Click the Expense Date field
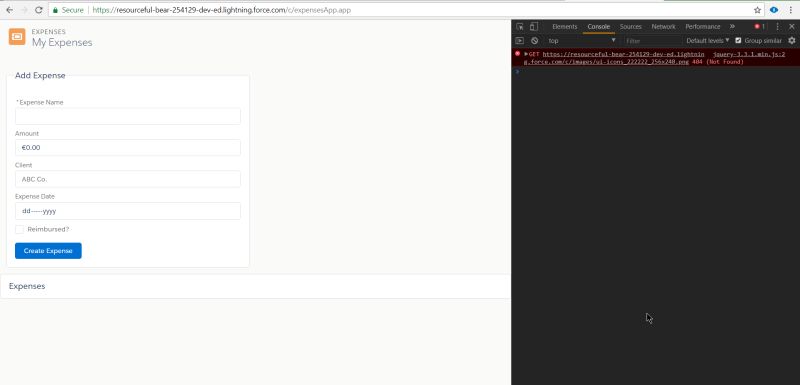The width and height of the screenshot is (800, 385). coord(128,211)
